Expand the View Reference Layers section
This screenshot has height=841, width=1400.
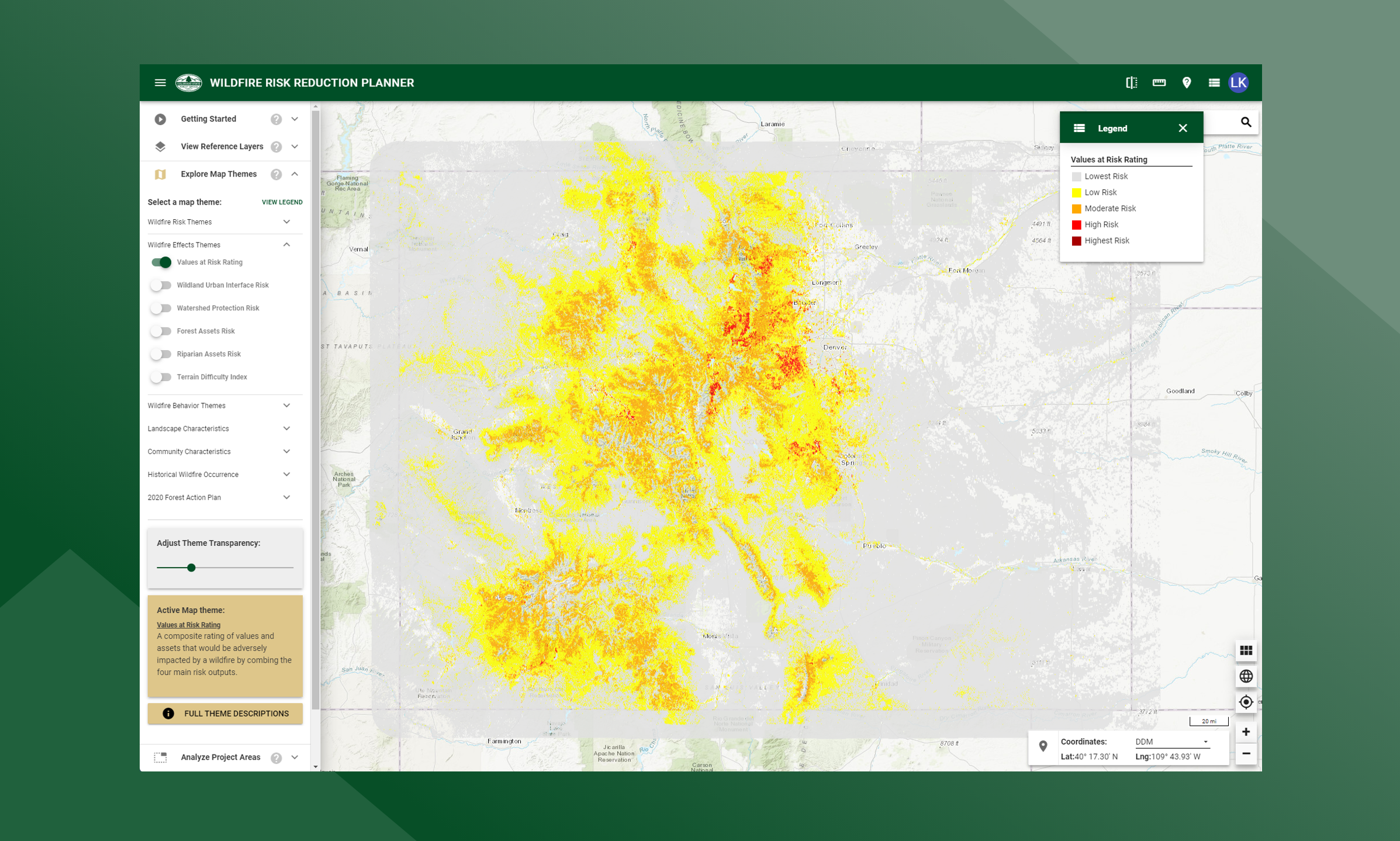pos(295,147)
